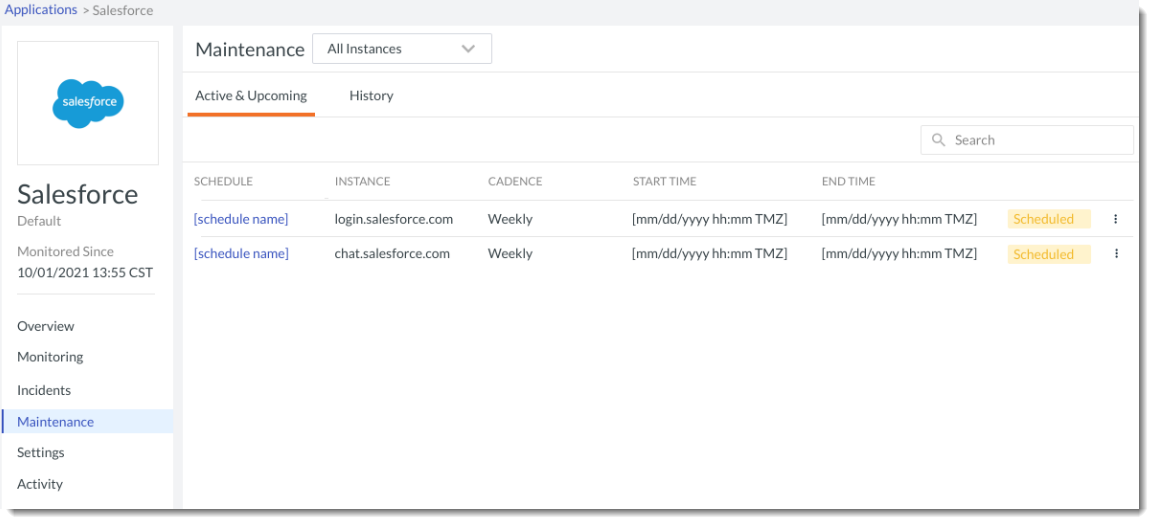Open schedule name link for chat.salesforce.com
1154x524 pixels.
[x=241, y=254]
